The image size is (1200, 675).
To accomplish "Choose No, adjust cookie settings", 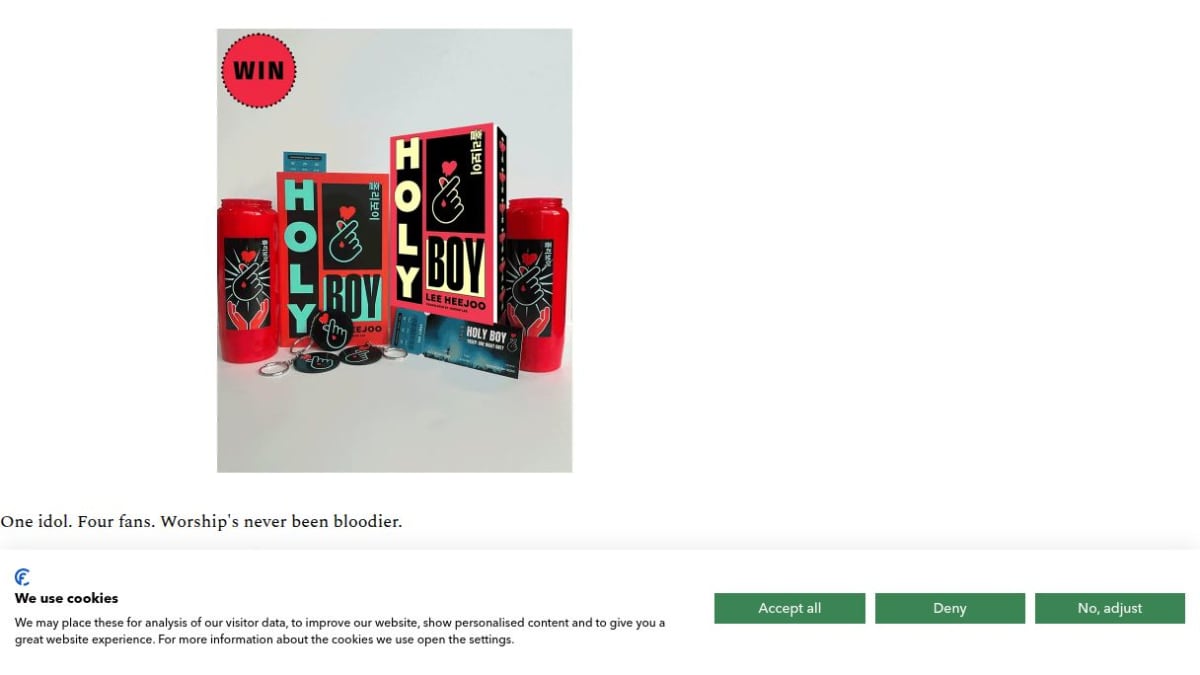I will [x=1110, y=608].
